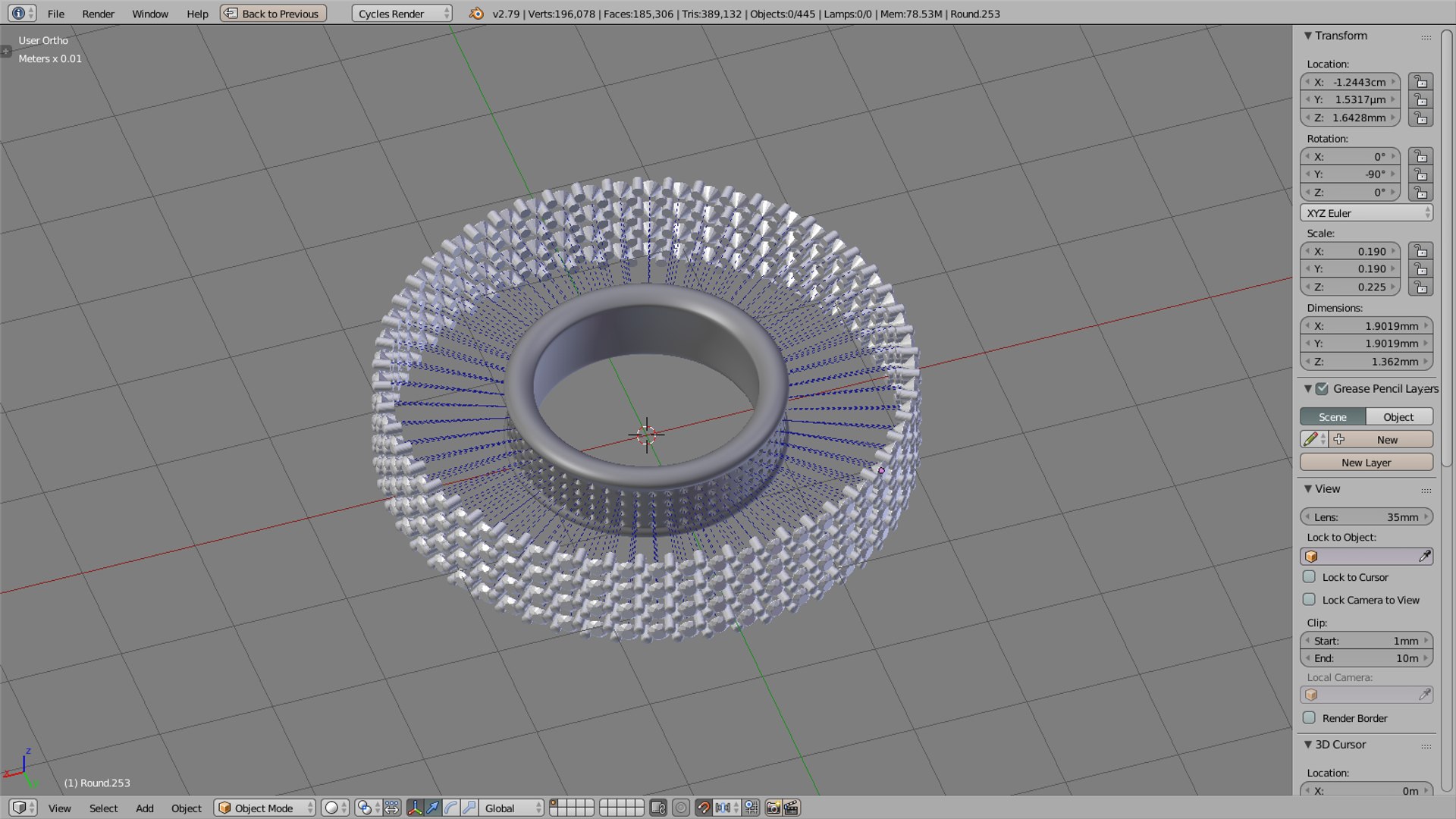The width and height of the screenshot is (1456, 819).
Task: Open the snap element type icon
Action: point(726,808)
